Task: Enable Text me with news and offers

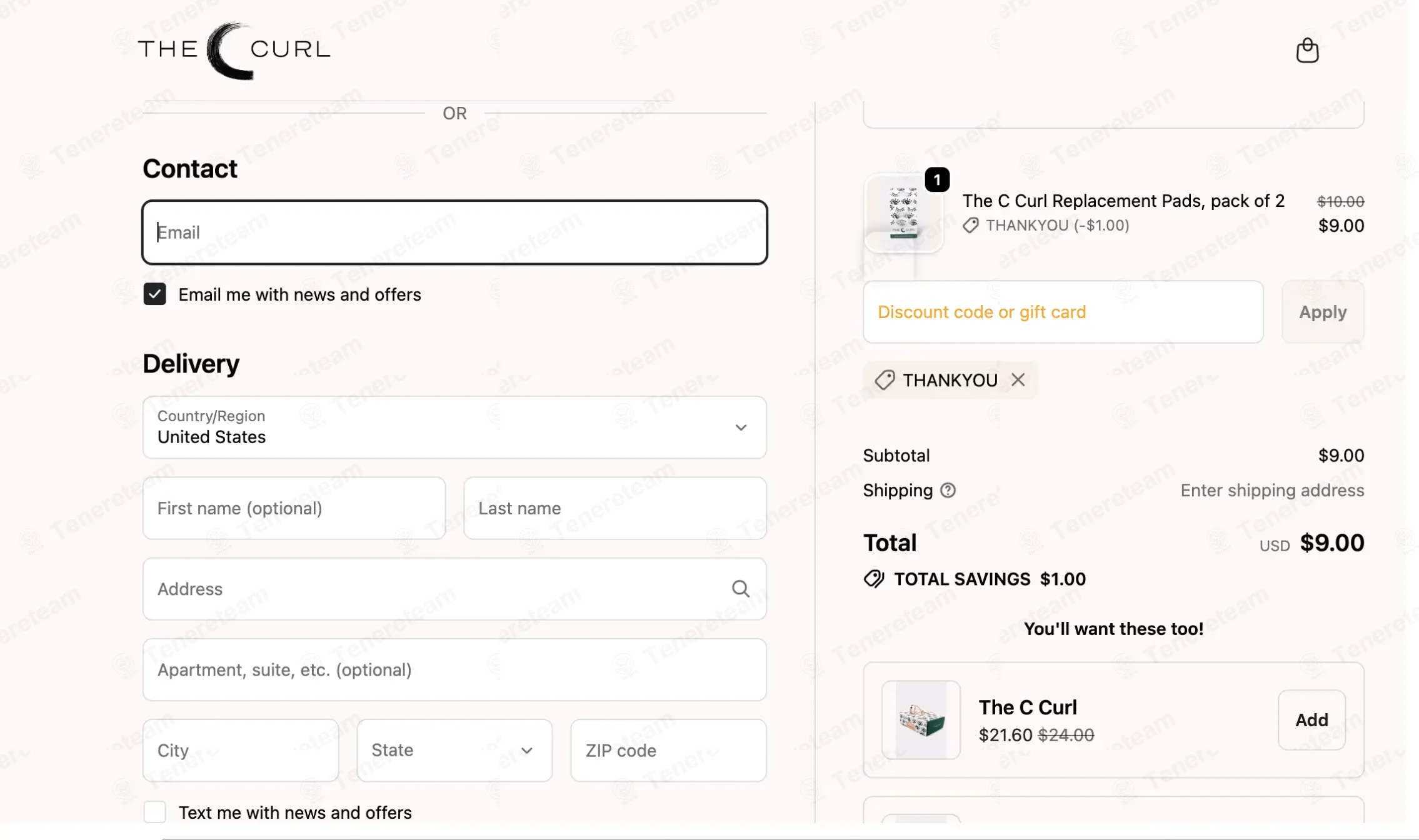Action: coord(154,812)
